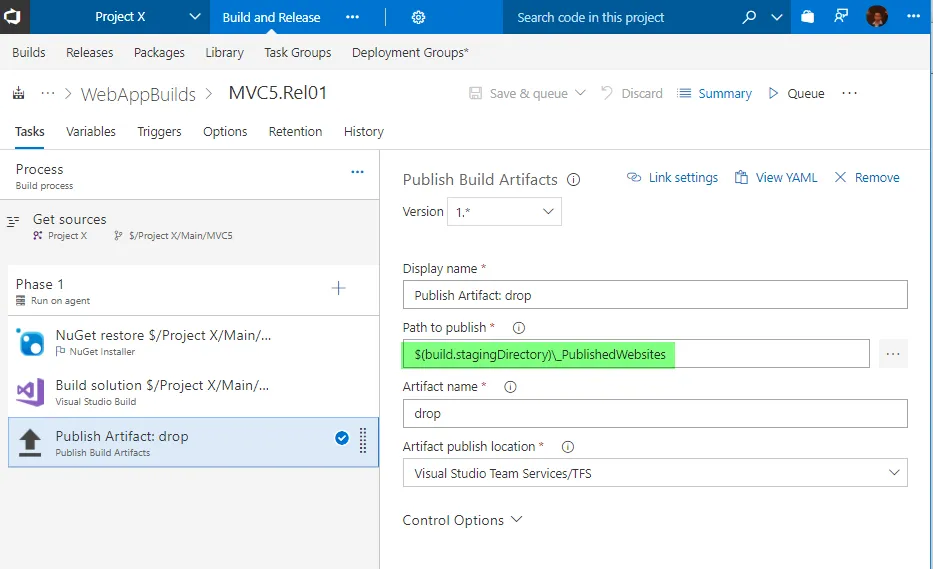Open the Process row ellipsis menu
Viewport: 933px width, 569px height.
click(x=357, y=172)
